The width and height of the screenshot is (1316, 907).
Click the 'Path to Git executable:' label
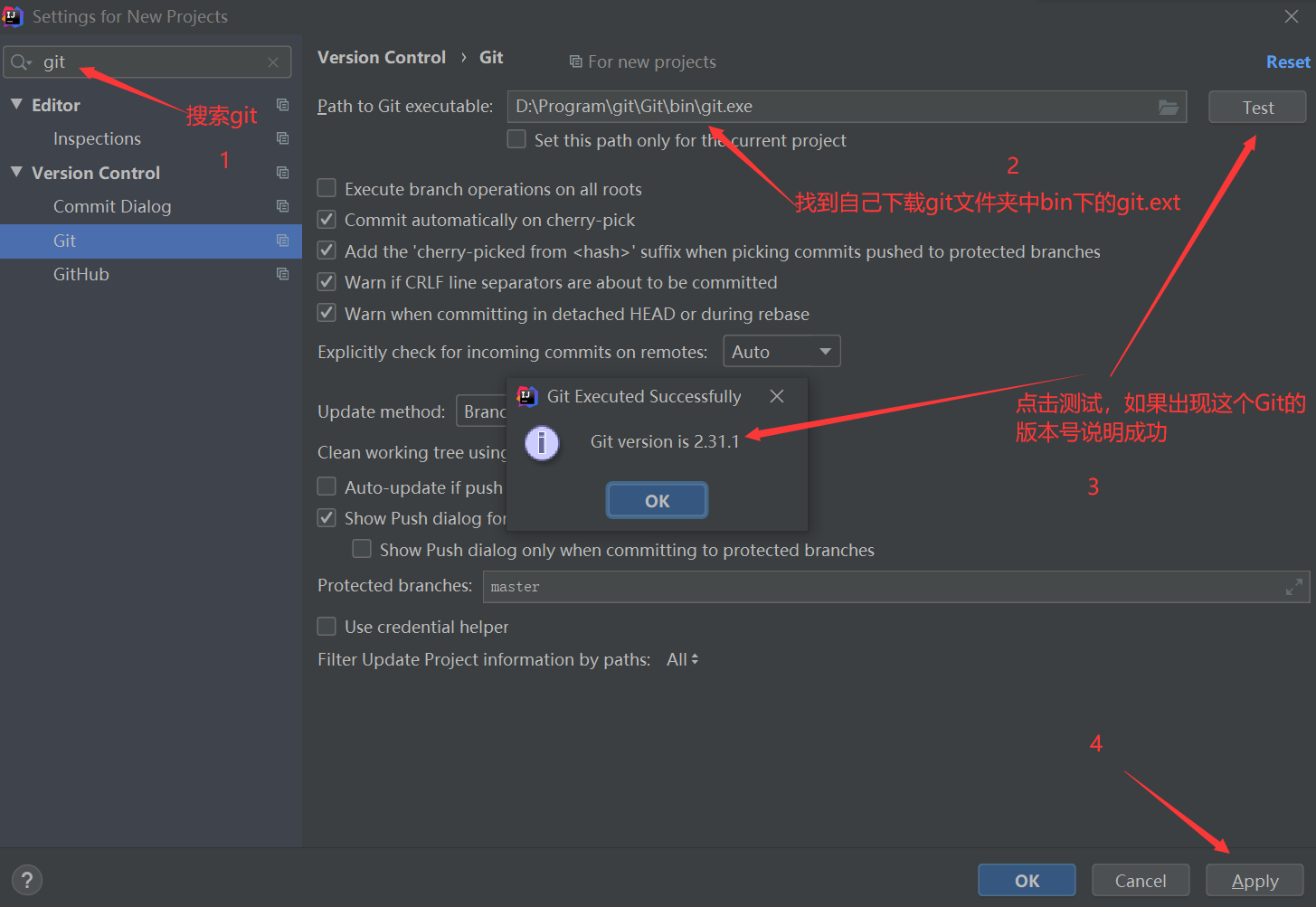click(405, 107)
